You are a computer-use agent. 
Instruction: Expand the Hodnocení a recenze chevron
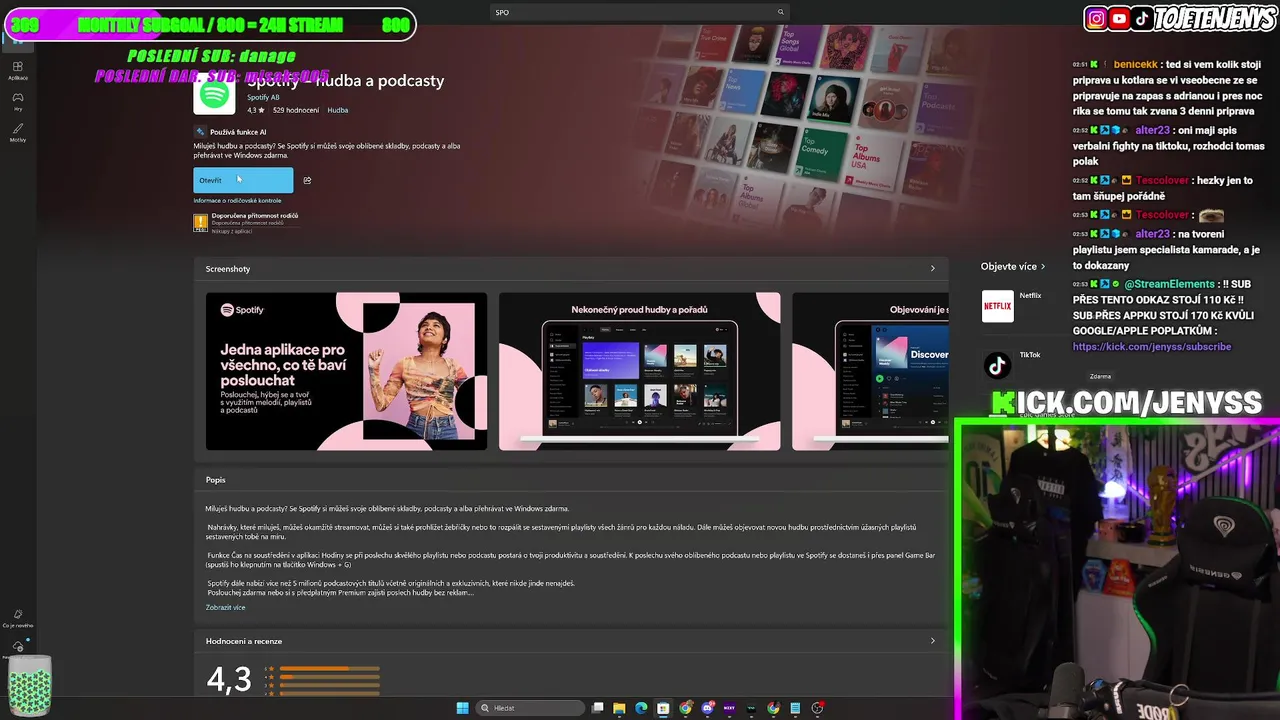(x=933, y=641)
